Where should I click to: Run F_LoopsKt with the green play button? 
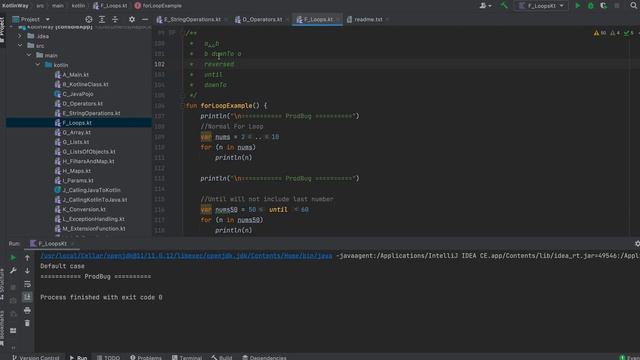578,6
